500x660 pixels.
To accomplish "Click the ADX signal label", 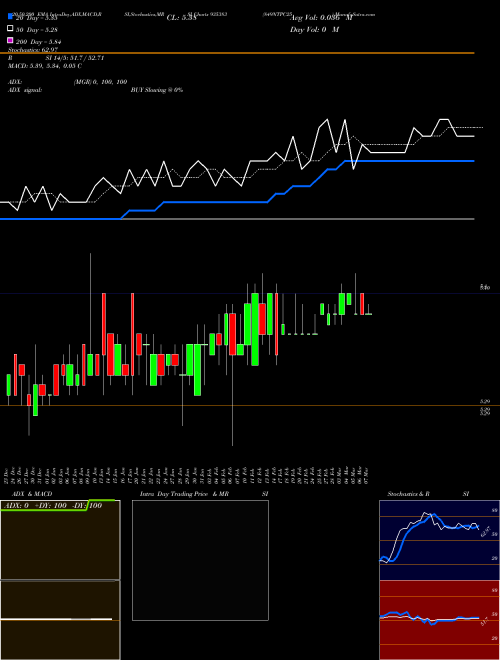I will click(25, 90).
